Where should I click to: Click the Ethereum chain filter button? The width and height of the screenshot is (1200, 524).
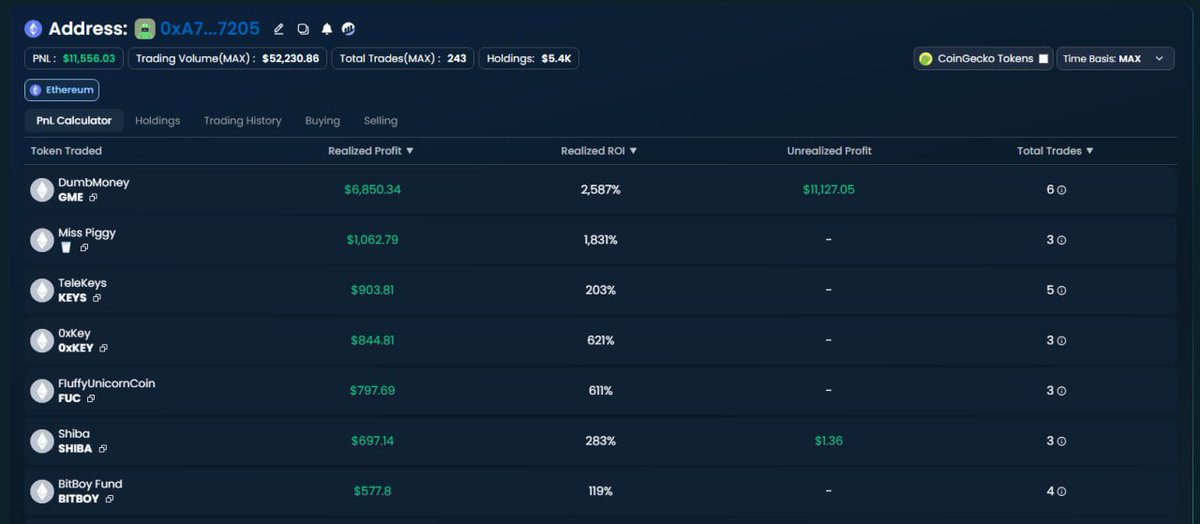point(62,90)
